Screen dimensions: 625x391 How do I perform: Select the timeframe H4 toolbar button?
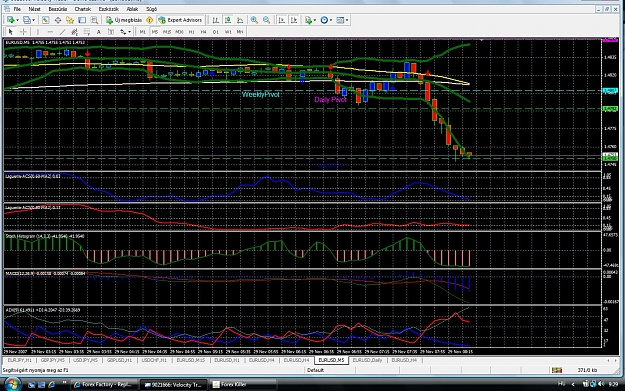pos(204,32)
